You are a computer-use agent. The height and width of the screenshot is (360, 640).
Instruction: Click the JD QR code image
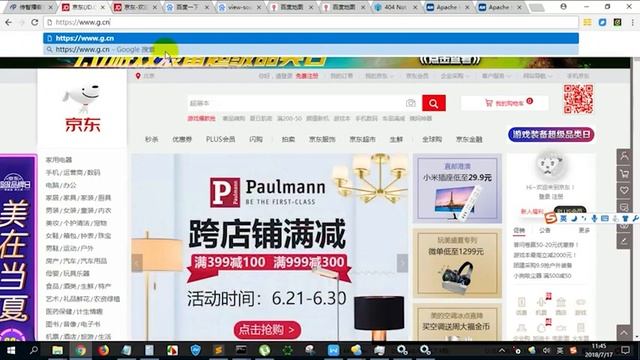pos(578,99)
